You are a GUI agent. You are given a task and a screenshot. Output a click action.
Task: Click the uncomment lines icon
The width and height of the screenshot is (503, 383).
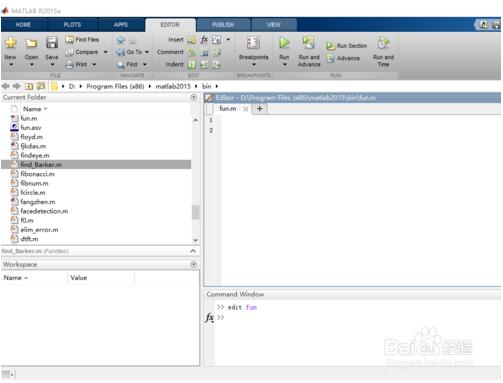pyautogui.click(x=204, y=52)
